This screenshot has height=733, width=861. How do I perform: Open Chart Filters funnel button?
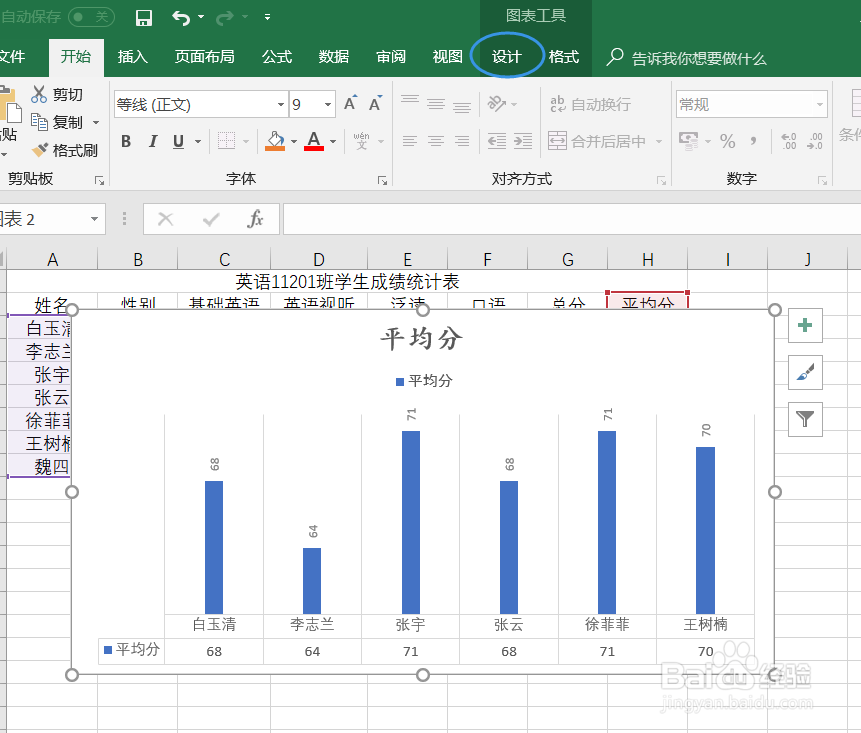[x=805, y=419]
